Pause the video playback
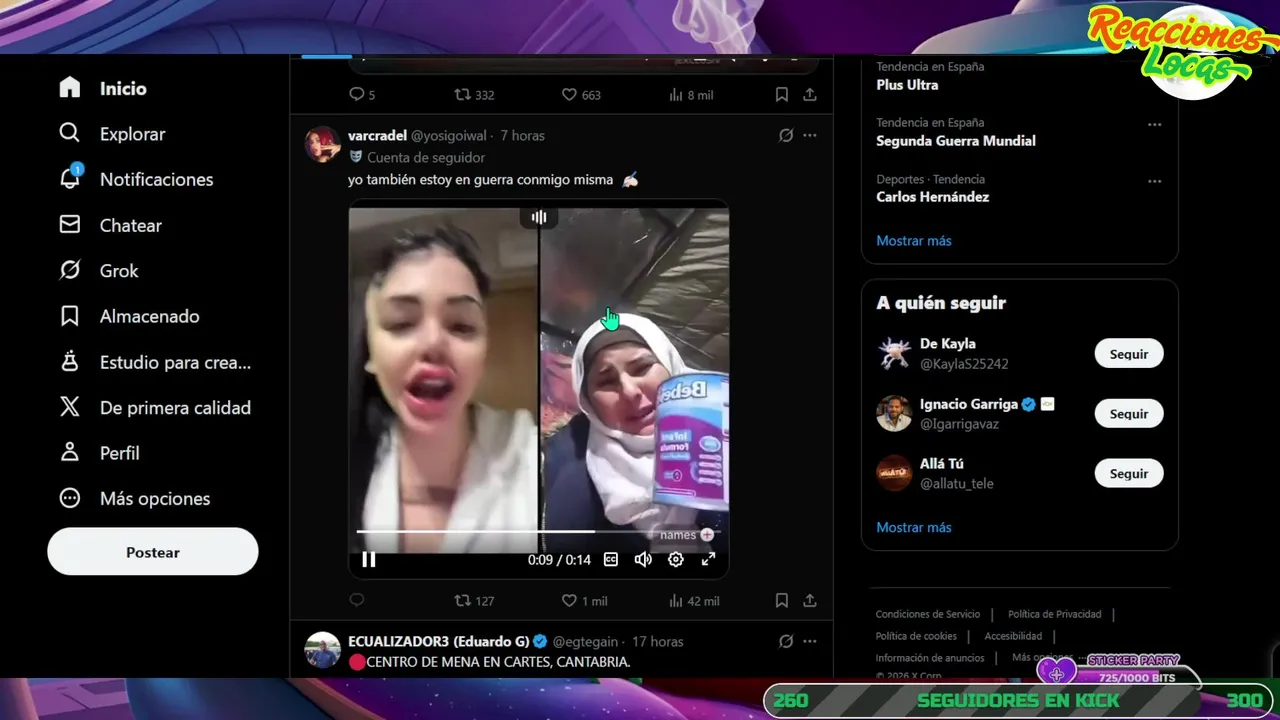The image size is (1280, 720). click(369, 560)
